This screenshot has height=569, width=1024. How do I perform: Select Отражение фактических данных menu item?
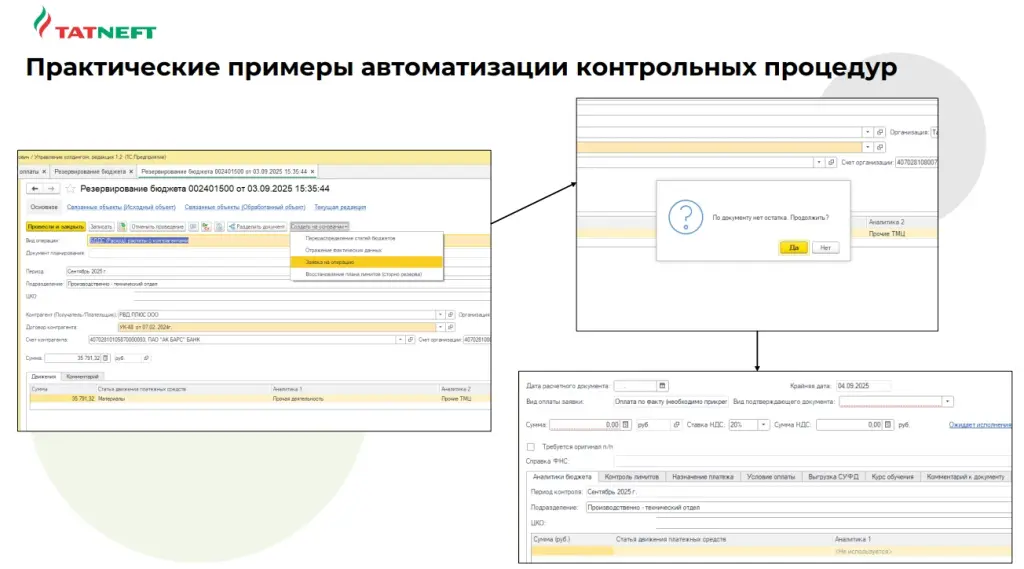point(366,250)
